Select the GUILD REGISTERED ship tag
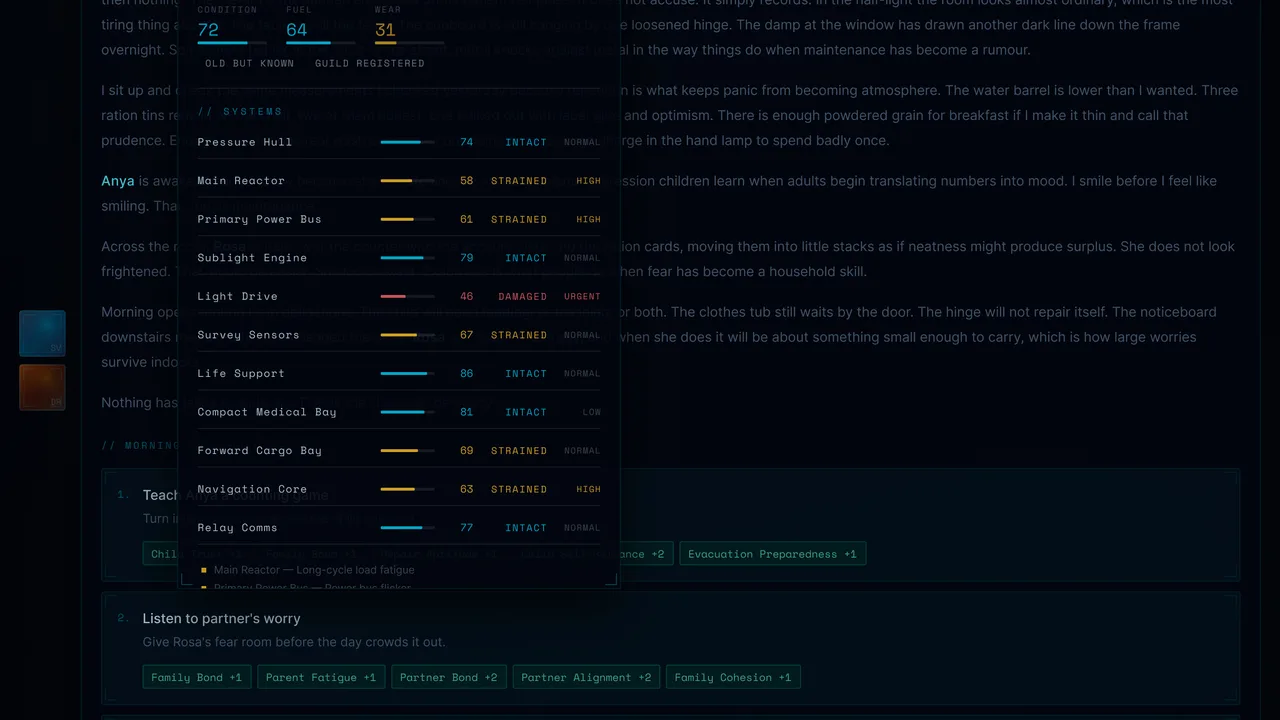The image size is (1280, 720). tap(370, 63)
